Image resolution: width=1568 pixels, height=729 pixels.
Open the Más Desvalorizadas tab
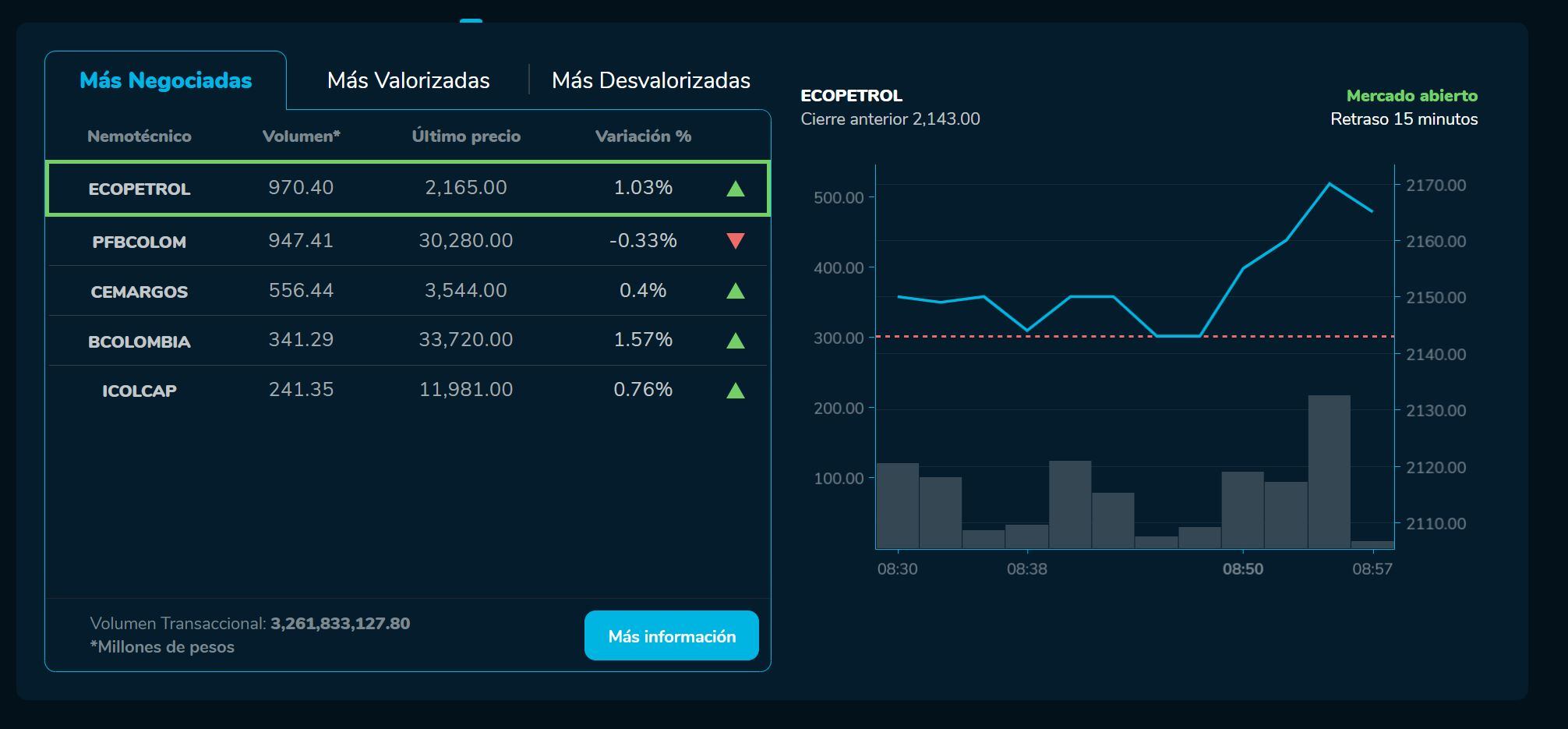(x=651, y=80)
